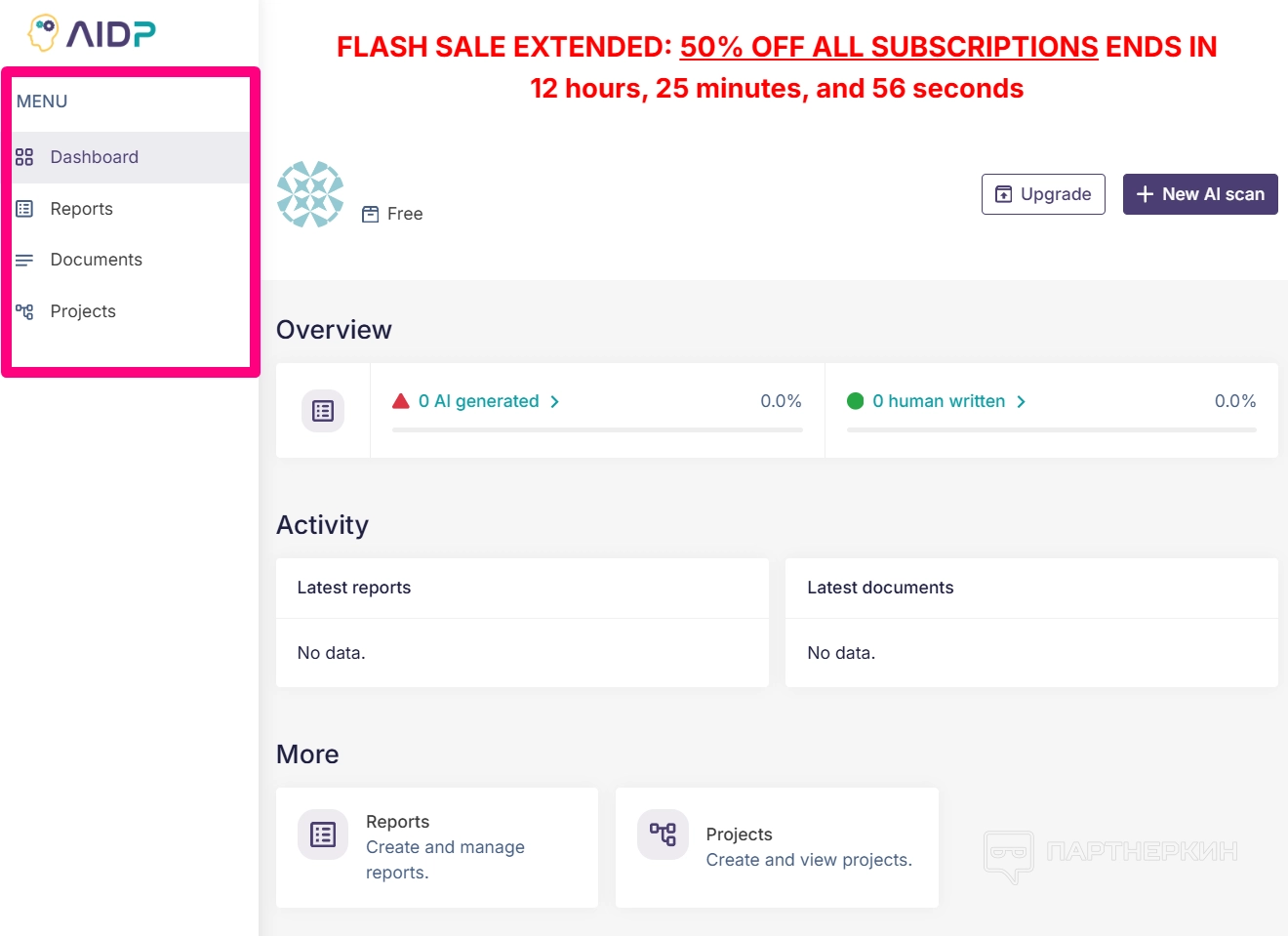
Task: Click the AIDP logo
Action: [93, 33]
